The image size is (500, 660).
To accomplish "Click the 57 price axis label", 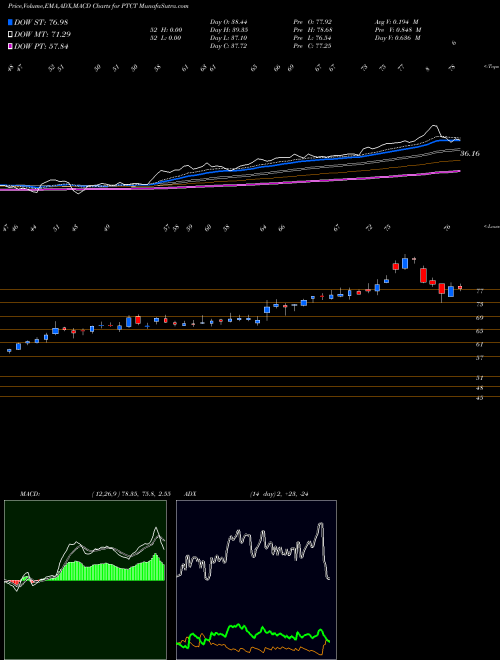I will pos(479,358).
